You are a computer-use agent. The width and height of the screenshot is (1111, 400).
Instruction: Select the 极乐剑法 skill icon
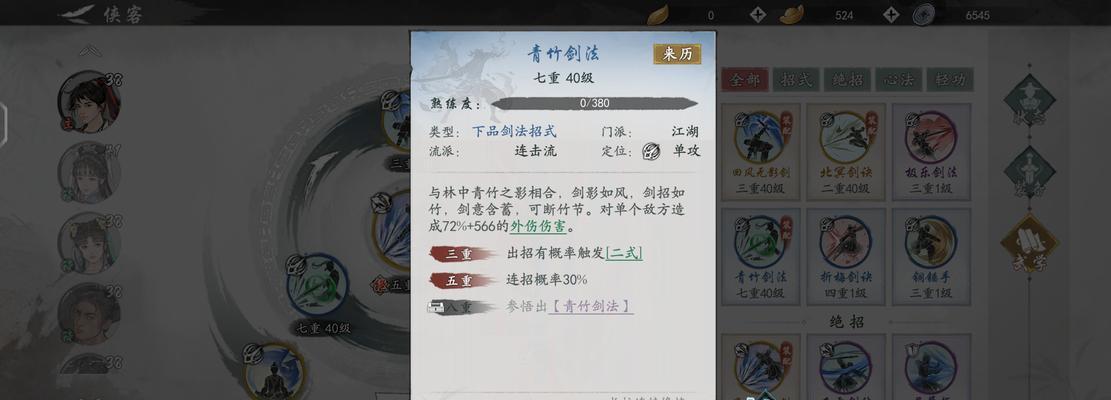[x=931, y=137]
